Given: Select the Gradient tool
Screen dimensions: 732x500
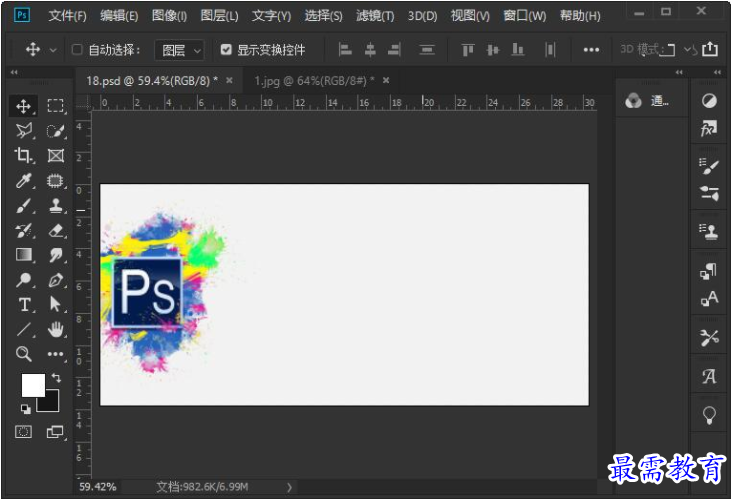Looking at the screenshot, I should click(23, 255).
